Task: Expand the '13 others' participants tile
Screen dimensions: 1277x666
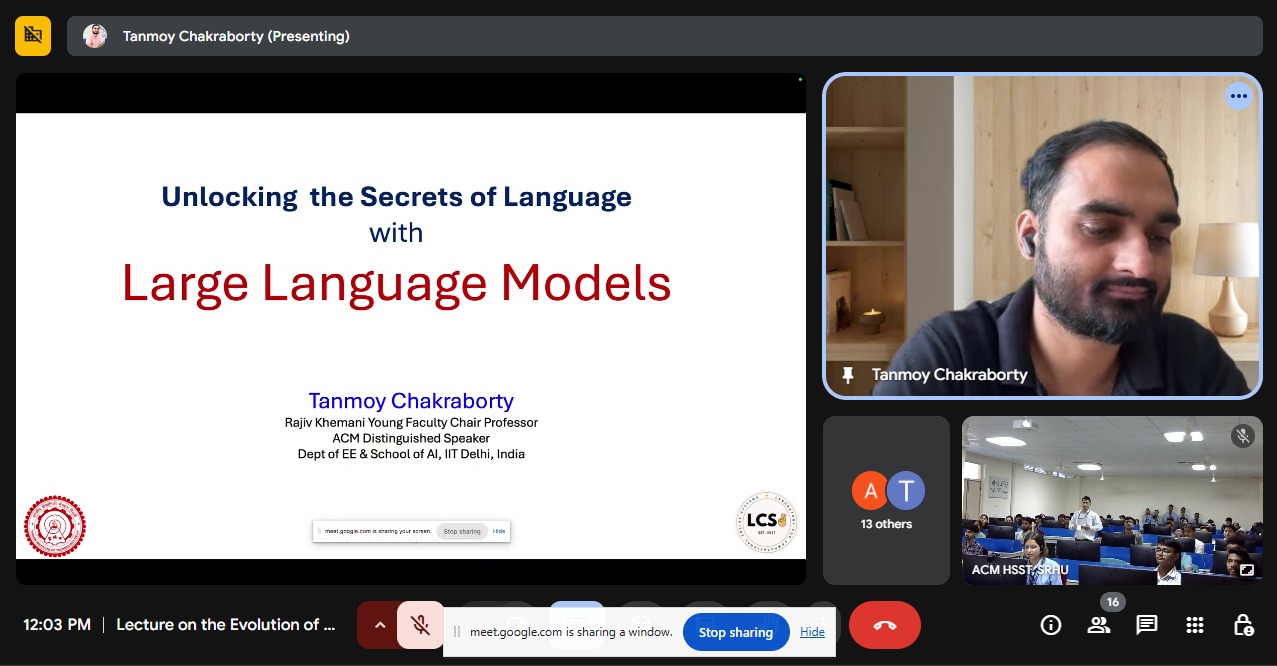Action: pyautogui.click(x=886, y=500)
